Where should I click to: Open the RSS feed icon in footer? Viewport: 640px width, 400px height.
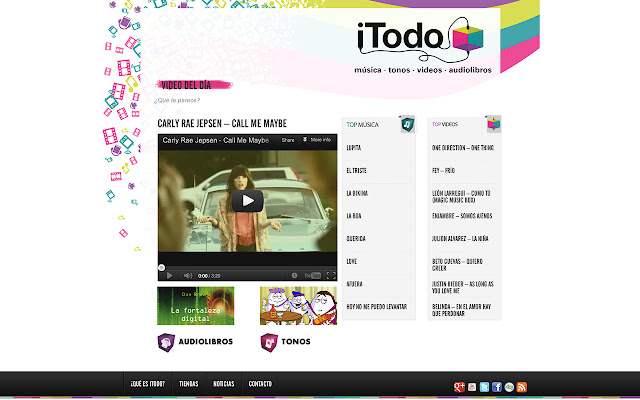click(x=522, y=387)
